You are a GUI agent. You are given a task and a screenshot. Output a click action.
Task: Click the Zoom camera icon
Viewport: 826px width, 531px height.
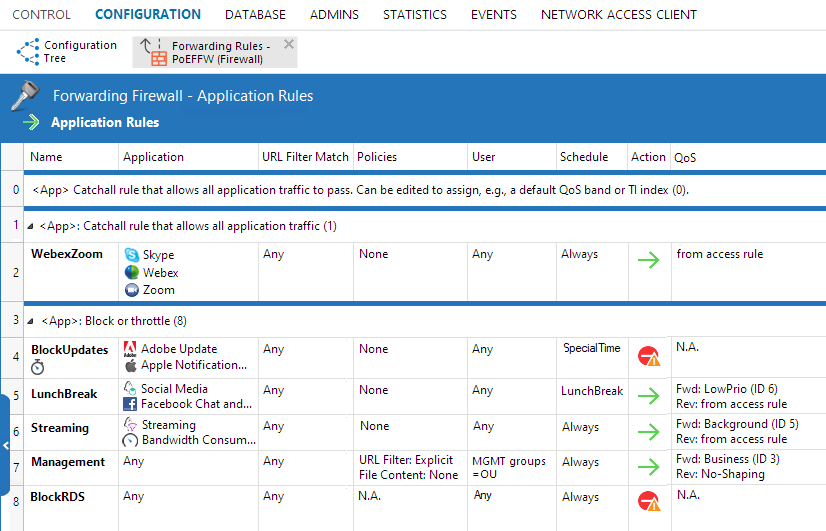pos(131,290)
